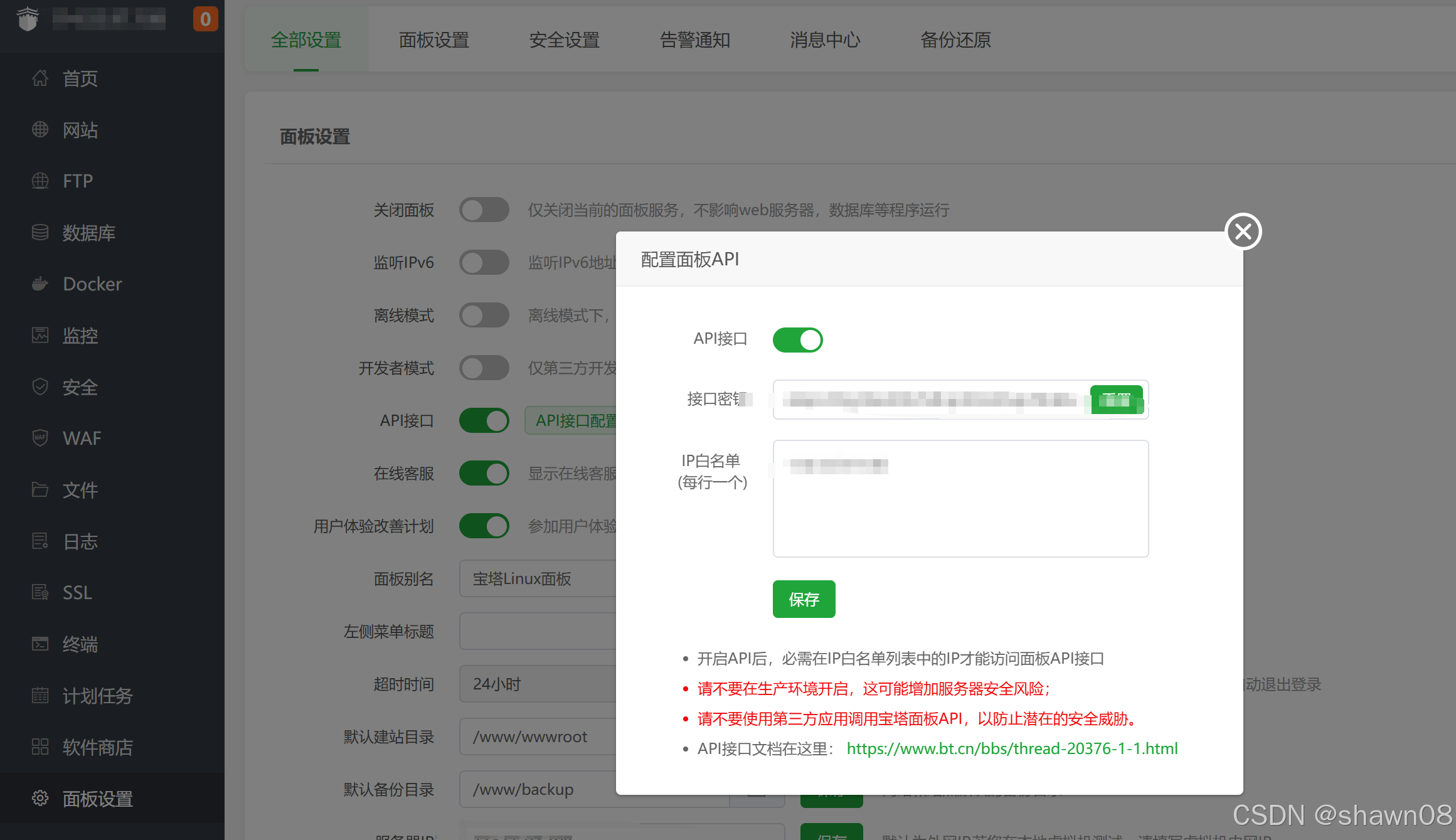Viewport: 1456px width, 840px height.
Task: Click the IP whitelist text area
Action: (960, 508)
